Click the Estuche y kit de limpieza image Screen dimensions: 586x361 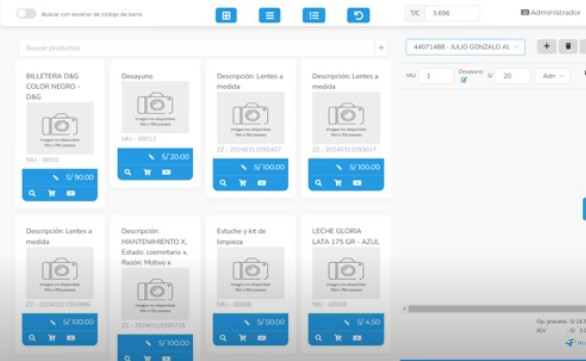tap(250, 273)
